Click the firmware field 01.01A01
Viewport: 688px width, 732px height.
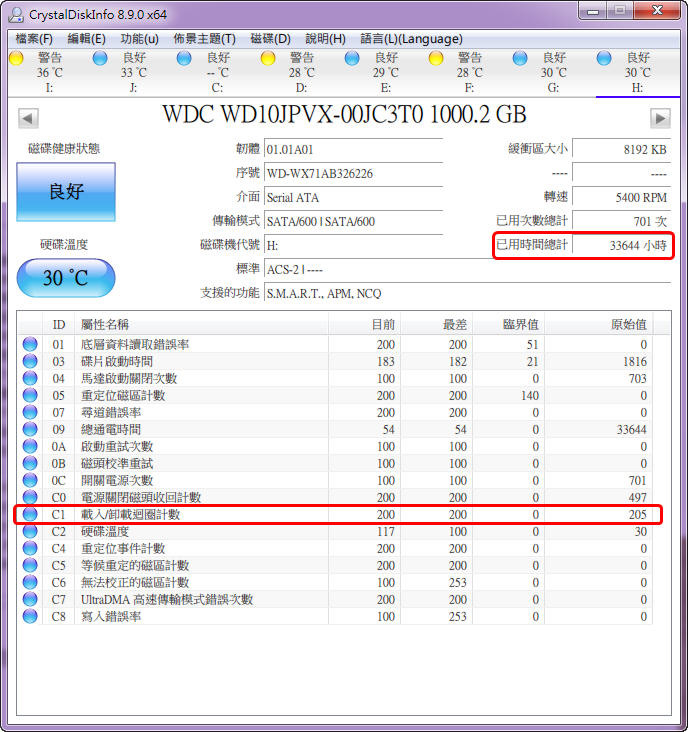pos(353,149)
